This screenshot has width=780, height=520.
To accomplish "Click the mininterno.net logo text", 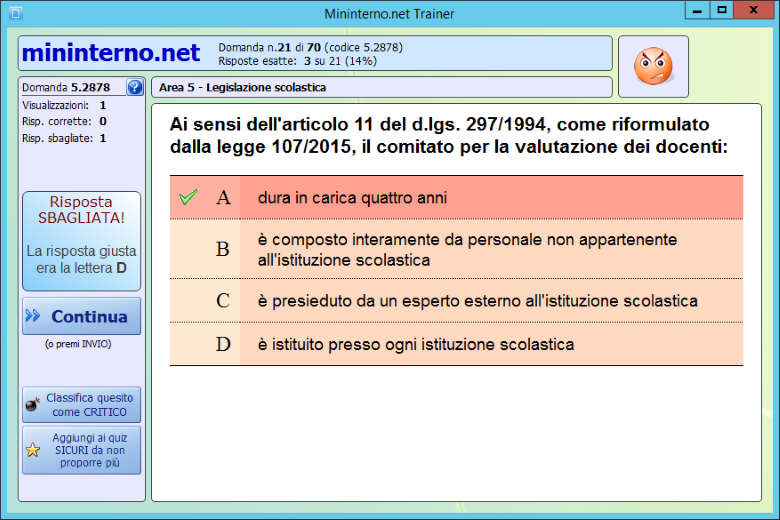I will tap(111, 53).
